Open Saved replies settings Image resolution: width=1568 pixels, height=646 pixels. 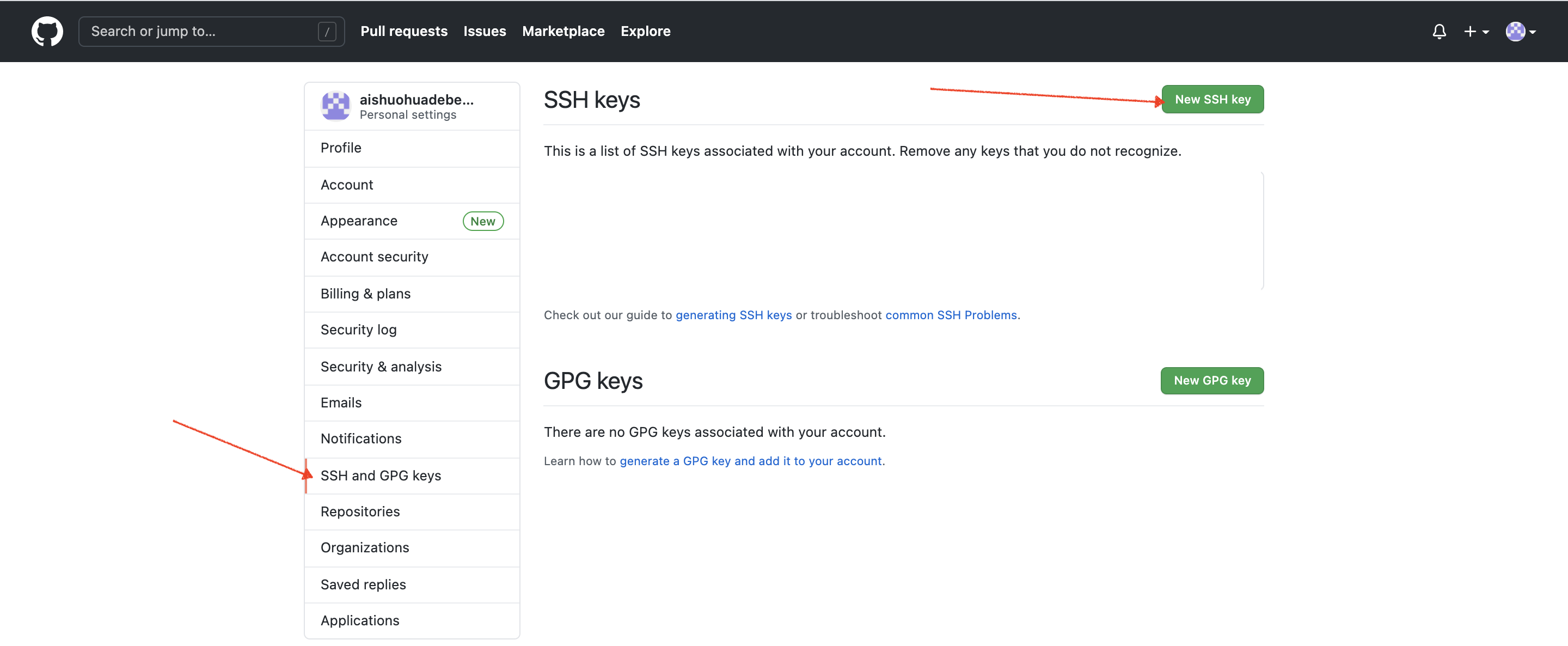tap(412, 584)
